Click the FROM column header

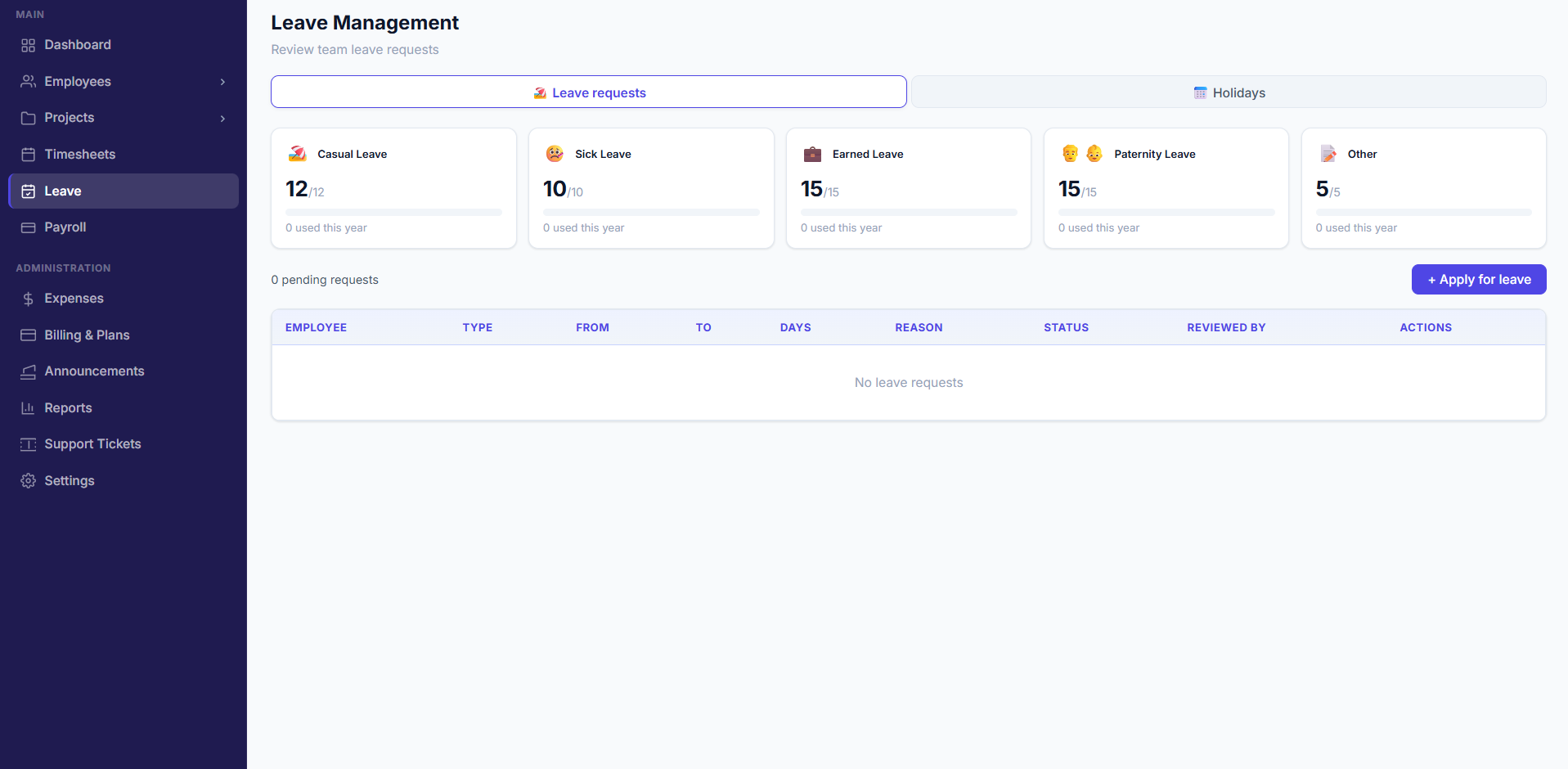592,327
